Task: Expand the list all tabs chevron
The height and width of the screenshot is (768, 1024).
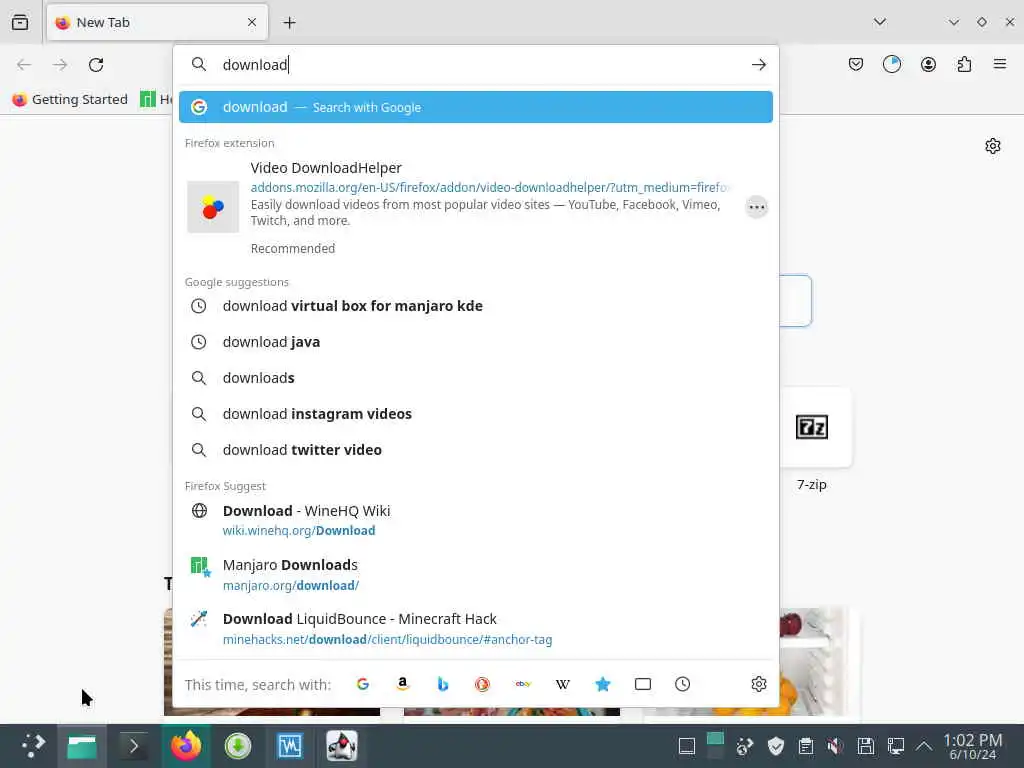Action: click(x=880, y=22)
